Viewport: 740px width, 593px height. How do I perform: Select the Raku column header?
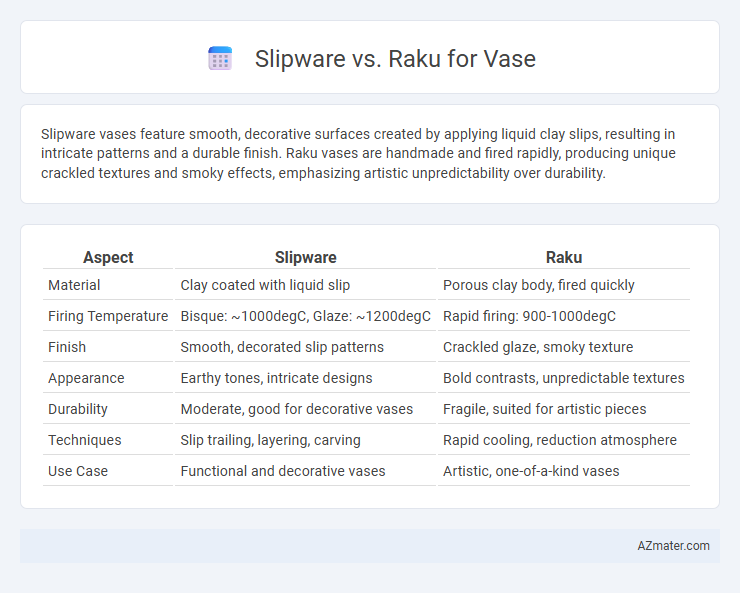pyautogui.click(x=564, y=257)
